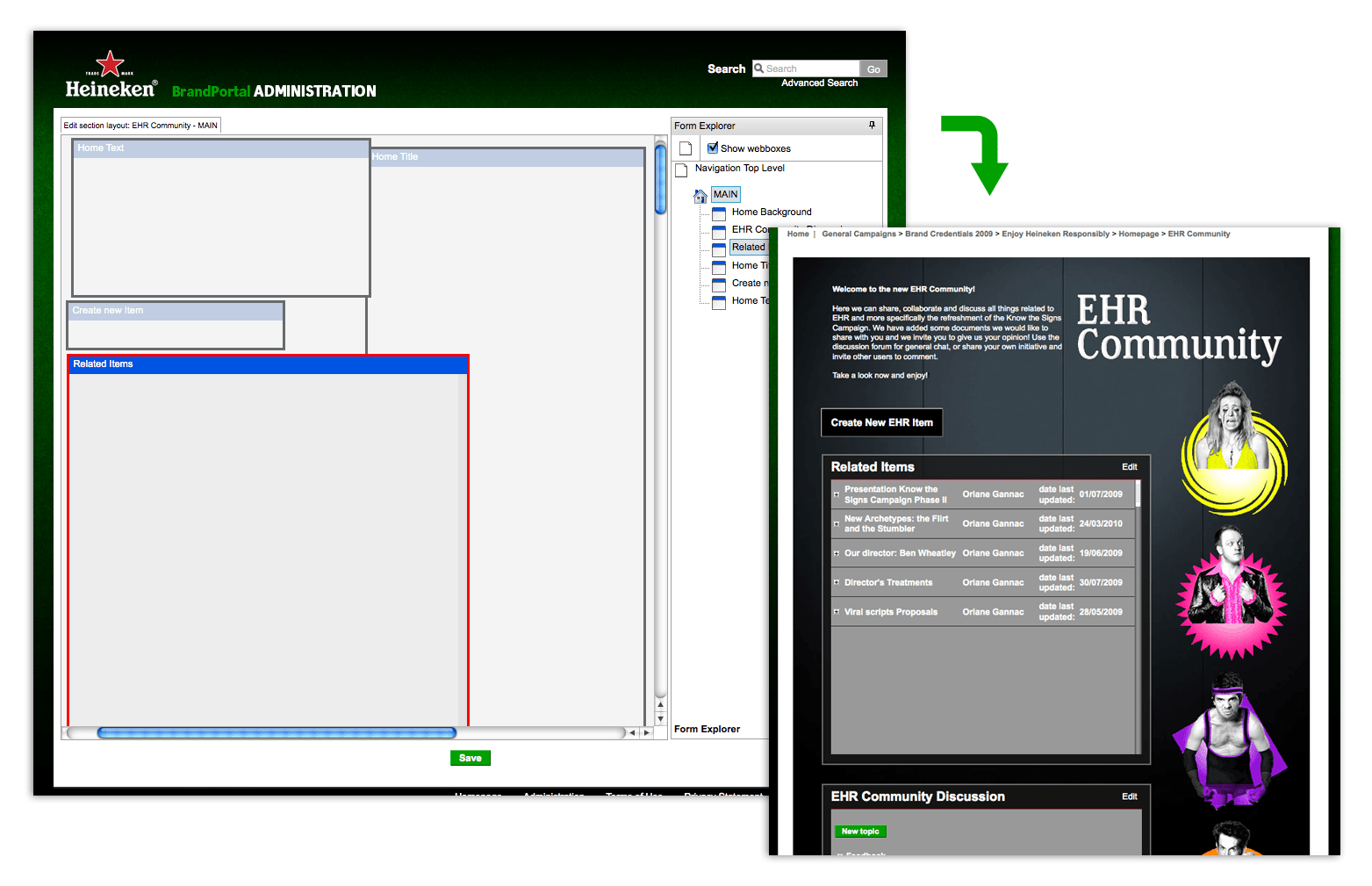Click the house icon beside MAIN
The width and height of the screenshot is (1372, 886).
[x=700, y=196]
